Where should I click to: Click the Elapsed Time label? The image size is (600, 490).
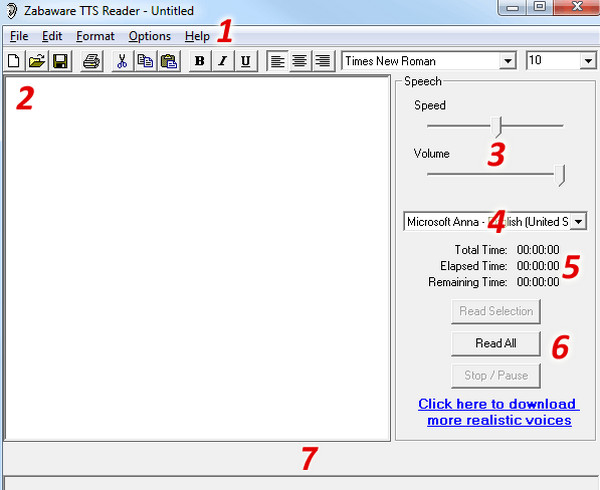pos(474,266)
